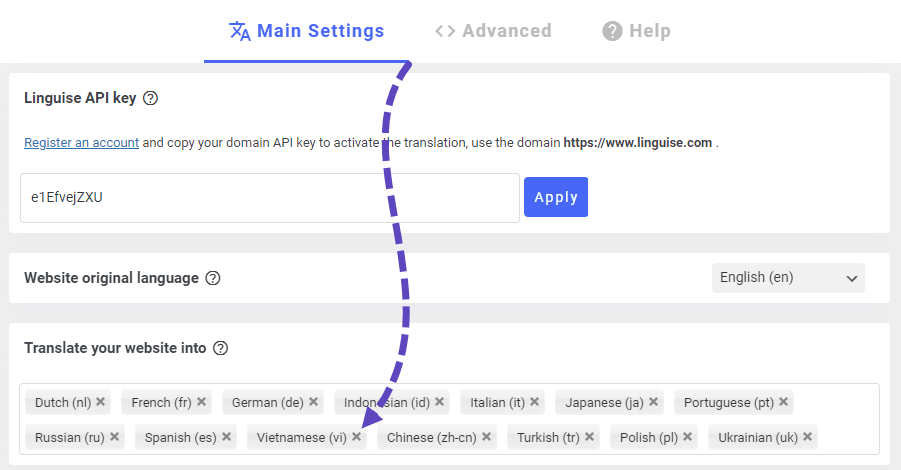Remove the French (fr) language tag
901x470 pixels.
coord(201,402)
